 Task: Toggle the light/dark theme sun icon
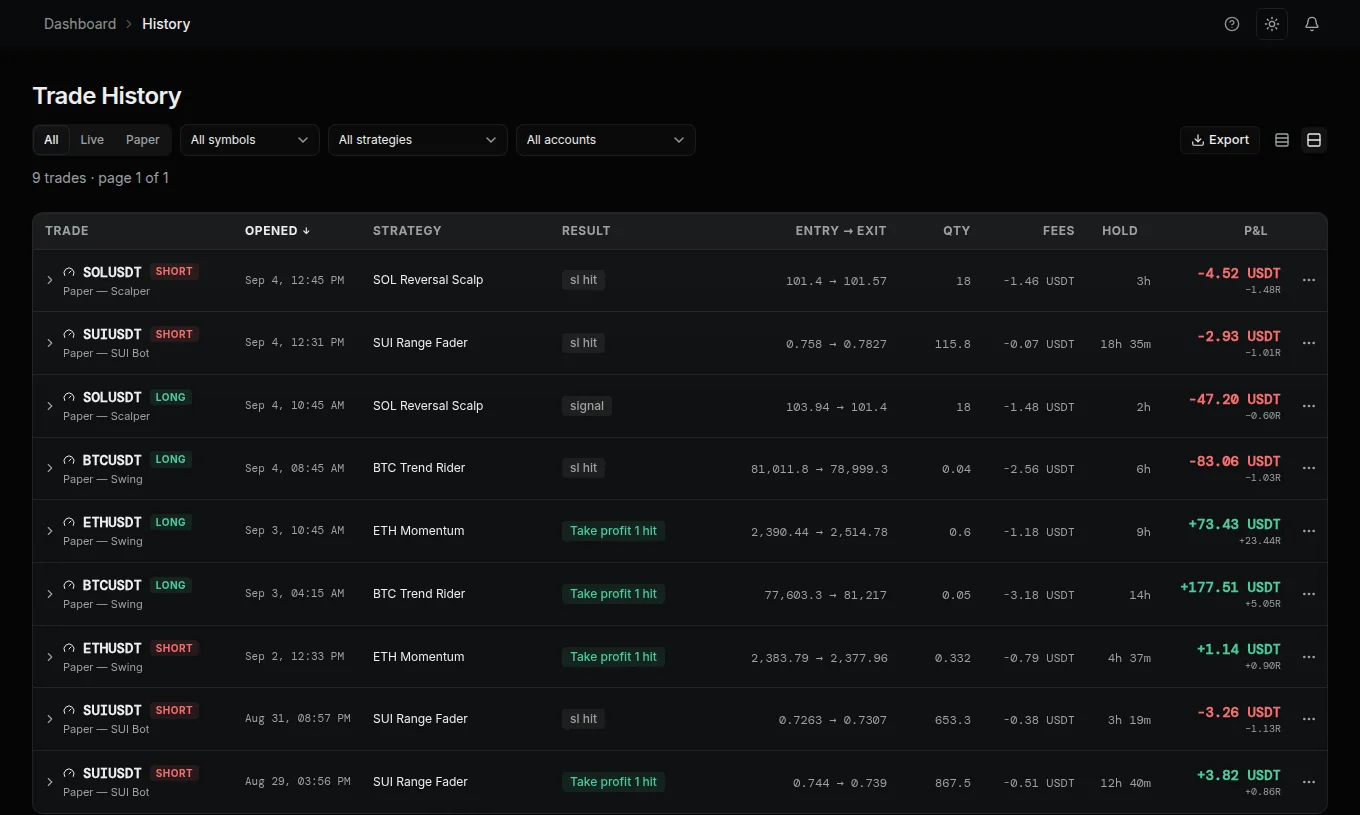coord(1272,24)
